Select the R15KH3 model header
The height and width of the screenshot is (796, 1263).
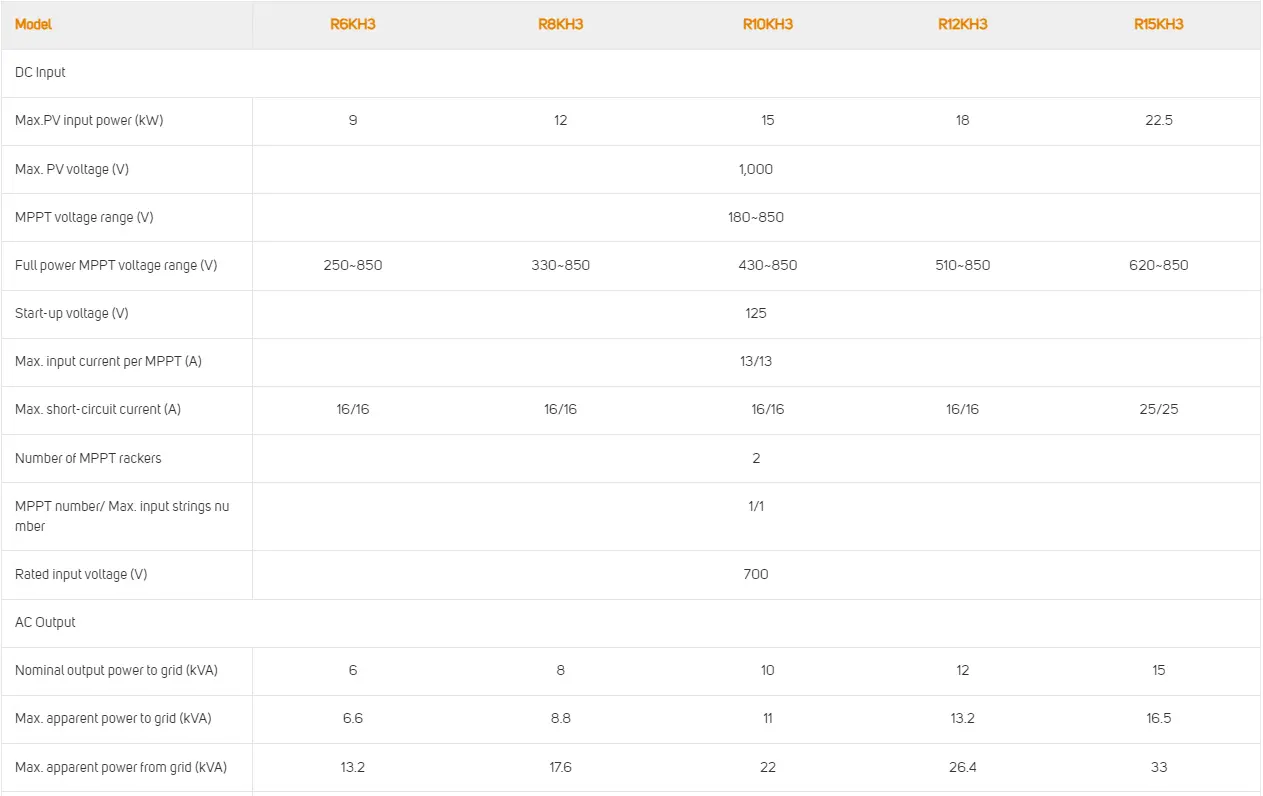coord(1158,24)
